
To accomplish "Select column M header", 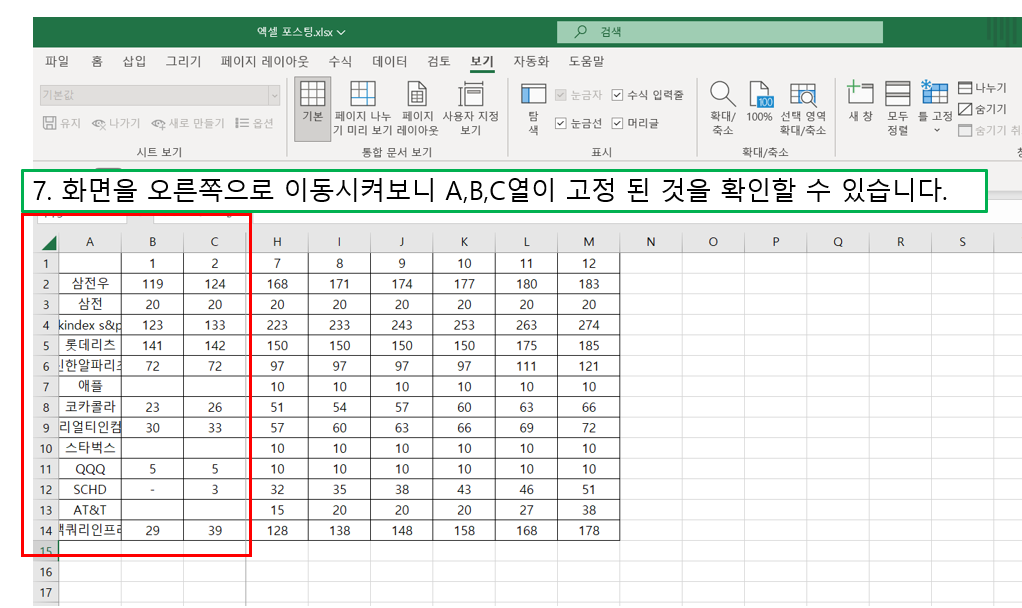I will tap(589, 242).
